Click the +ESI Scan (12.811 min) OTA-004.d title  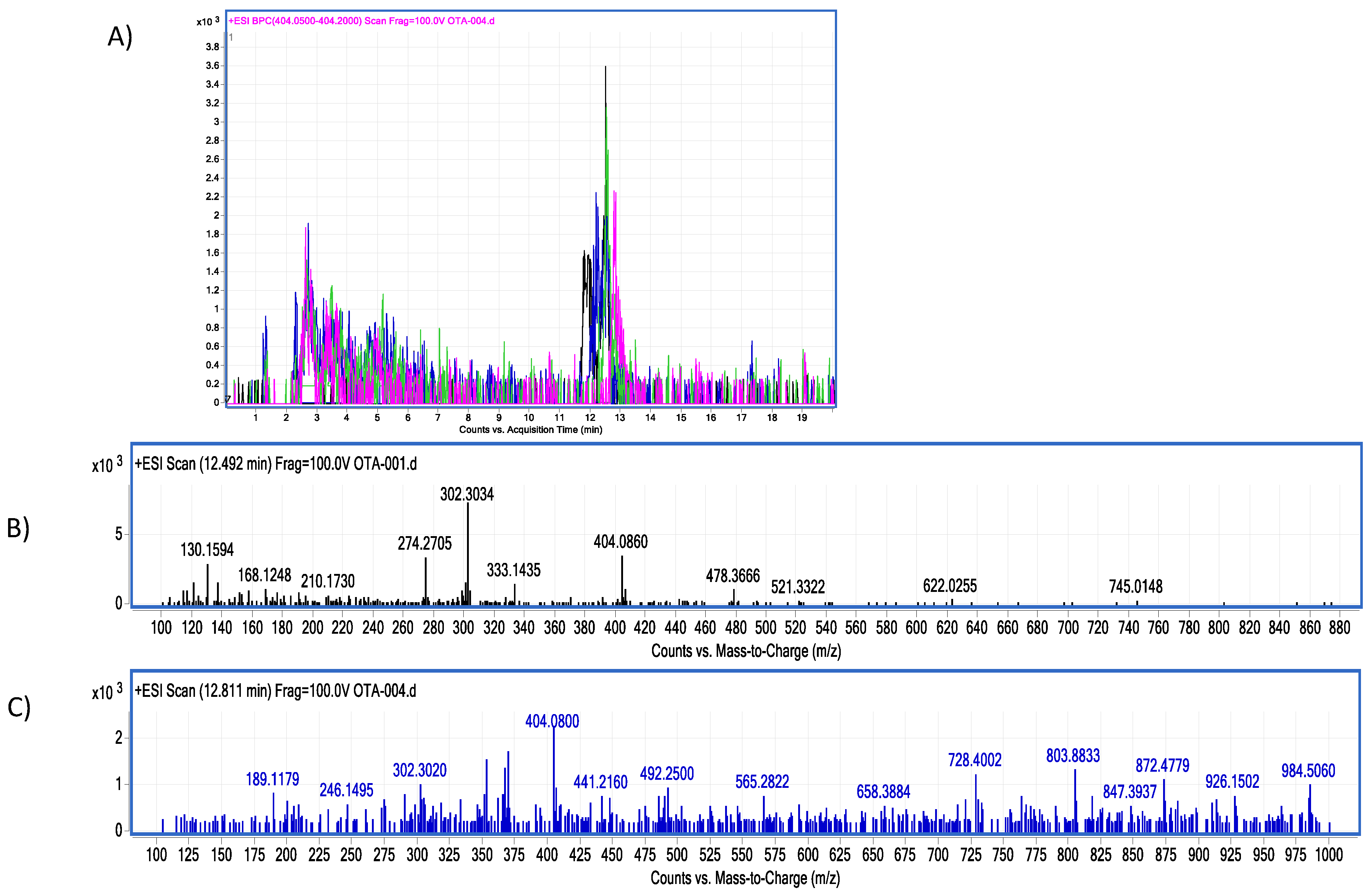coord(276,691)
